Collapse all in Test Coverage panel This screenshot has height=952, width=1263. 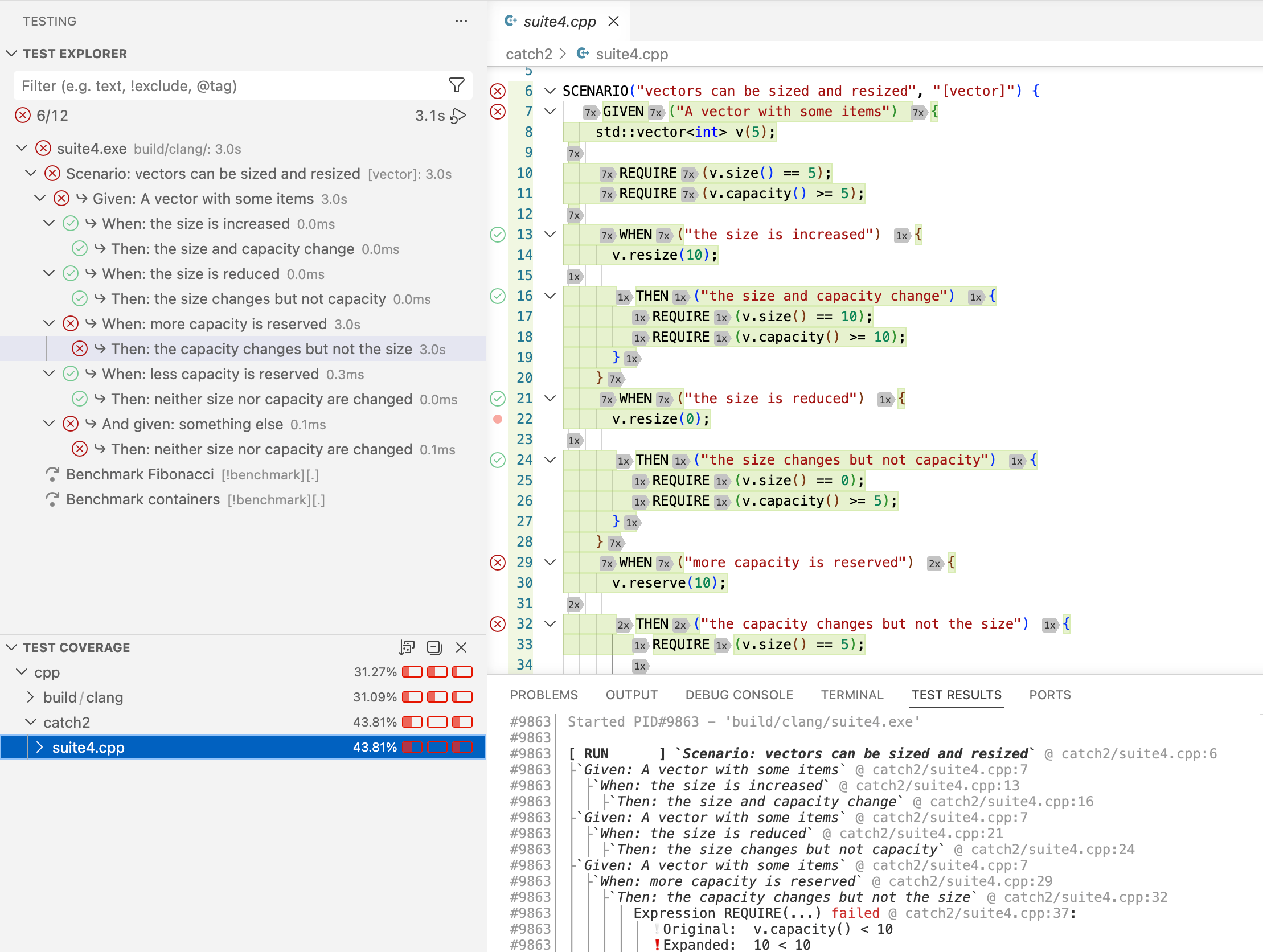coord(434,647)
